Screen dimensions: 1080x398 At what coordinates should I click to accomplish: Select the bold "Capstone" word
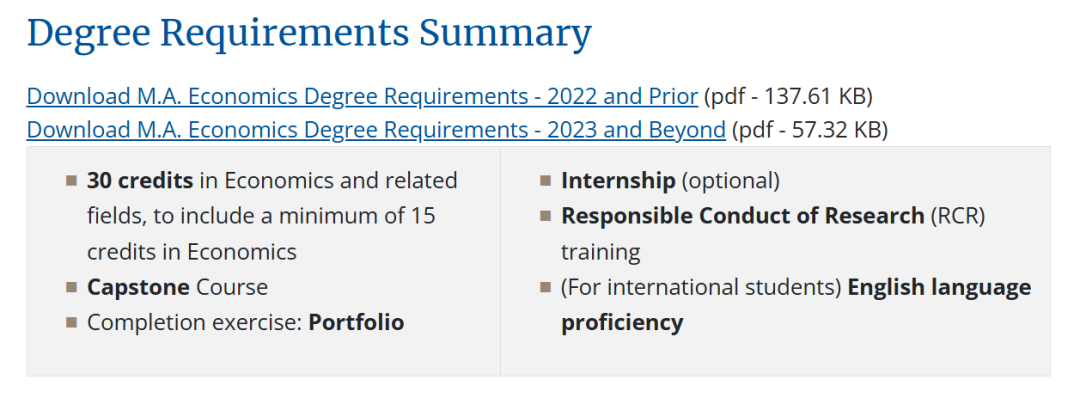coord(138,287)
